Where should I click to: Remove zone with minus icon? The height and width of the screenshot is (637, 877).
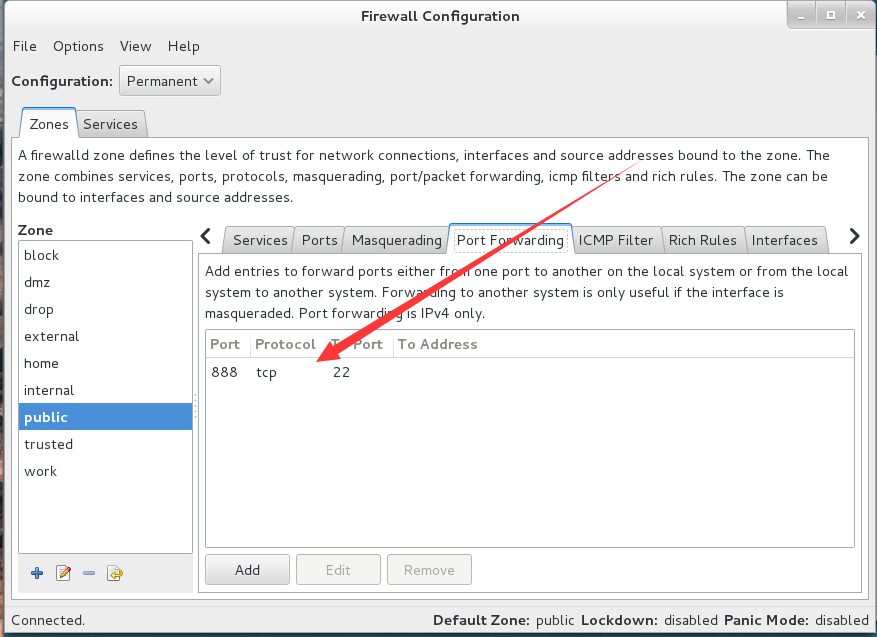pyautogui.click(x=89, y=573)
